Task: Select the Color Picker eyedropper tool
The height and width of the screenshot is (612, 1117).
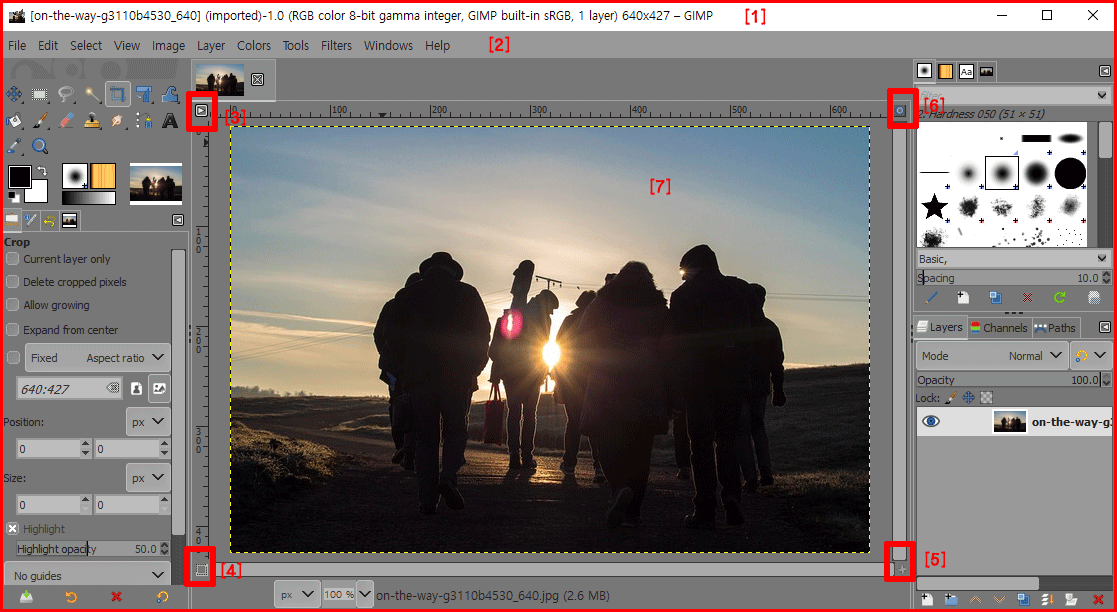Action: [x=14, y=146]
